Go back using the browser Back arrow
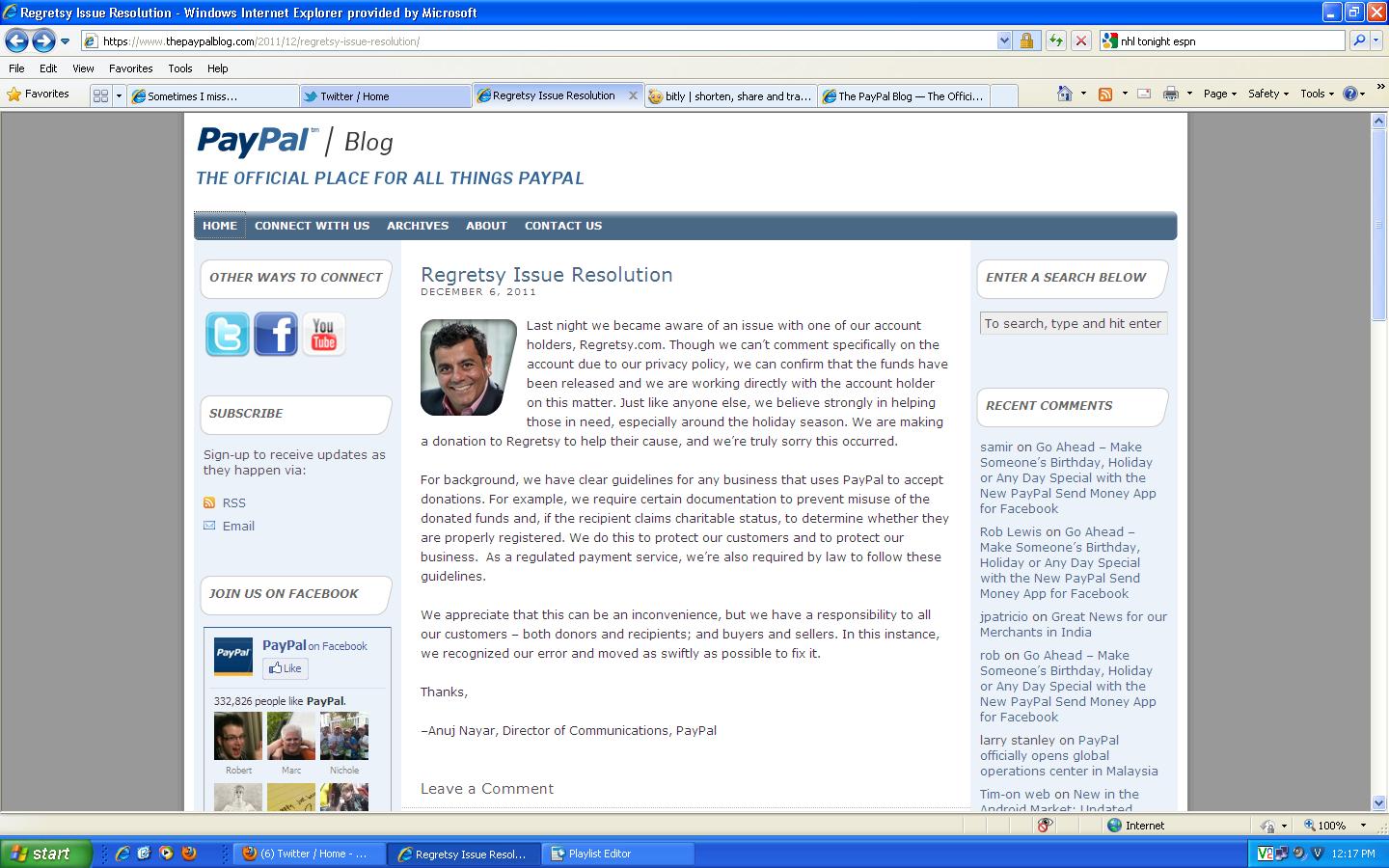Screen dimensions: 1389x868 [16, 41]
